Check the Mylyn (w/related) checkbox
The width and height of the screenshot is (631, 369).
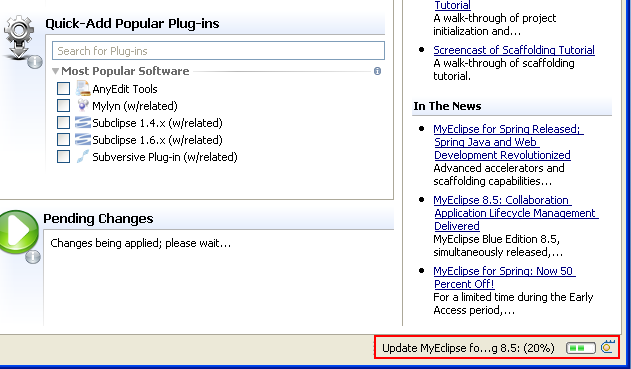tap(63, 105)
